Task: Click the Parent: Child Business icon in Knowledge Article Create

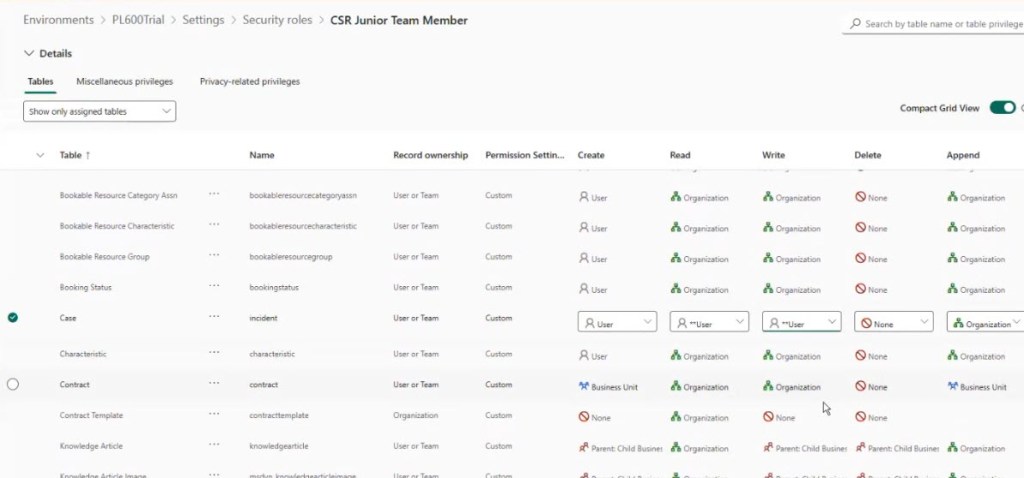Action: pyautogui.click(x=584, y=448)
